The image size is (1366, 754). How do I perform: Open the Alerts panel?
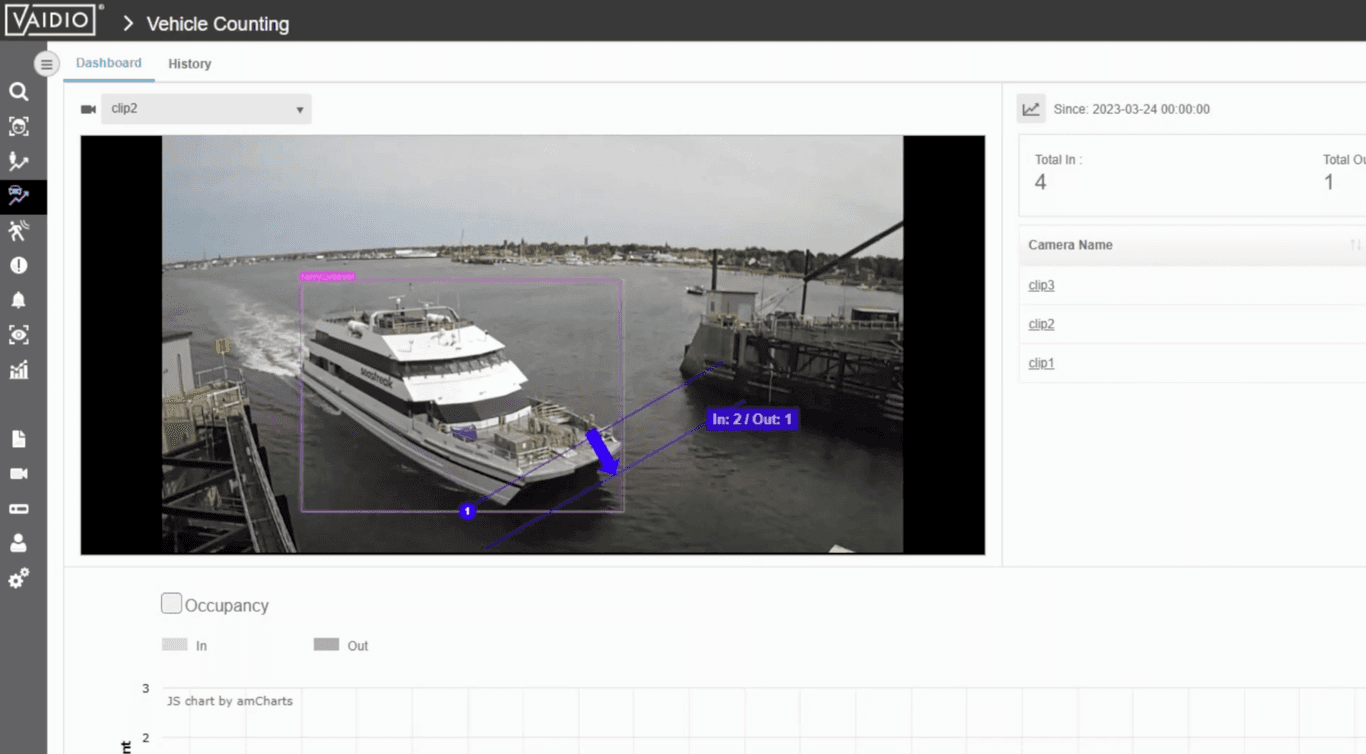coord(18,265)
